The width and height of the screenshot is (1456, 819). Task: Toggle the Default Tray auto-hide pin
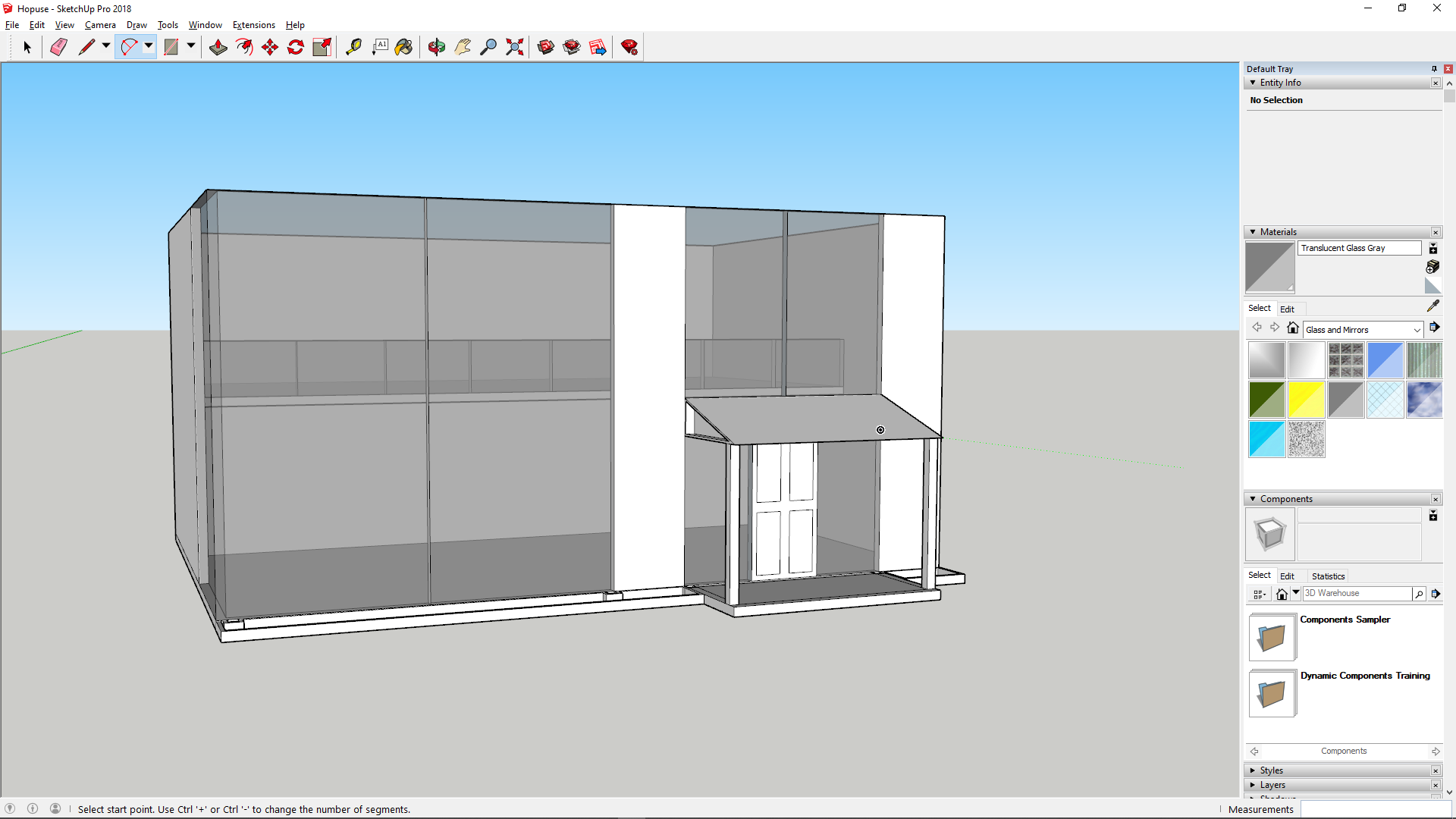tap(1434, 69)
